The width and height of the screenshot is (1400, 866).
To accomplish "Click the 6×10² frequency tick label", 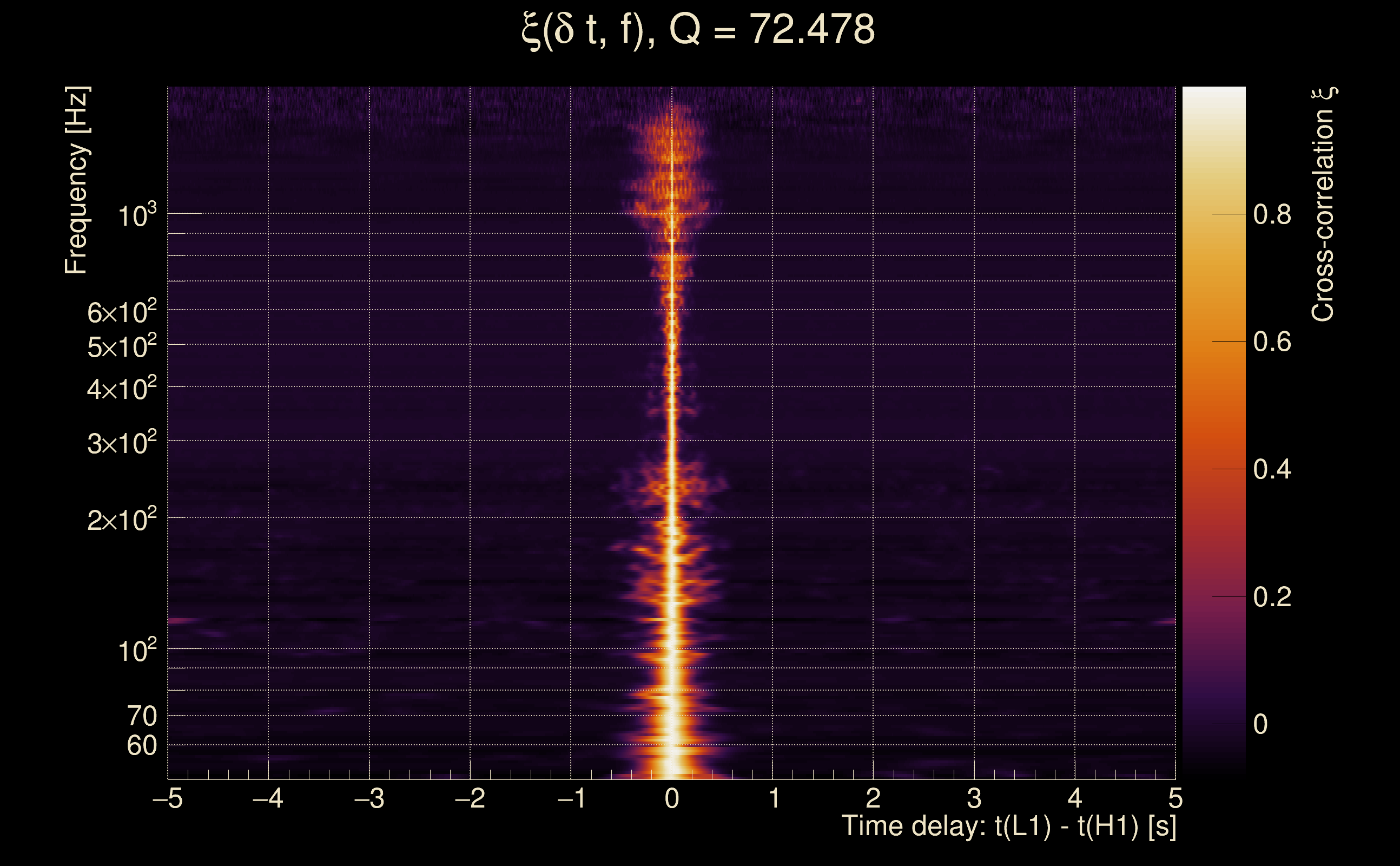I will tap(122, 312).
